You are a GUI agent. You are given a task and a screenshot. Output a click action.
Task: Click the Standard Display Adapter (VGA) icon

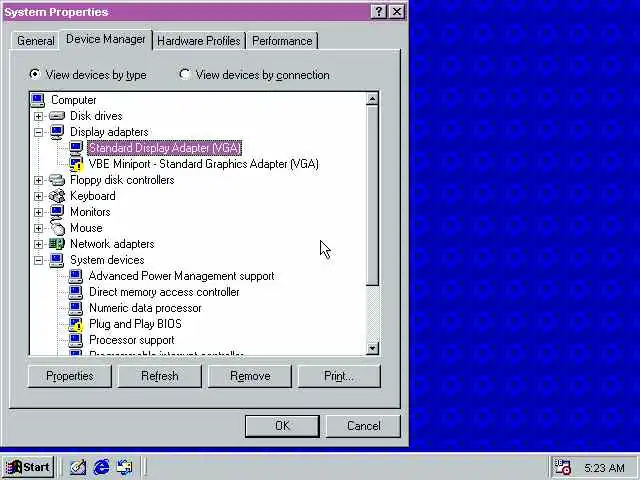coord(76,148)
